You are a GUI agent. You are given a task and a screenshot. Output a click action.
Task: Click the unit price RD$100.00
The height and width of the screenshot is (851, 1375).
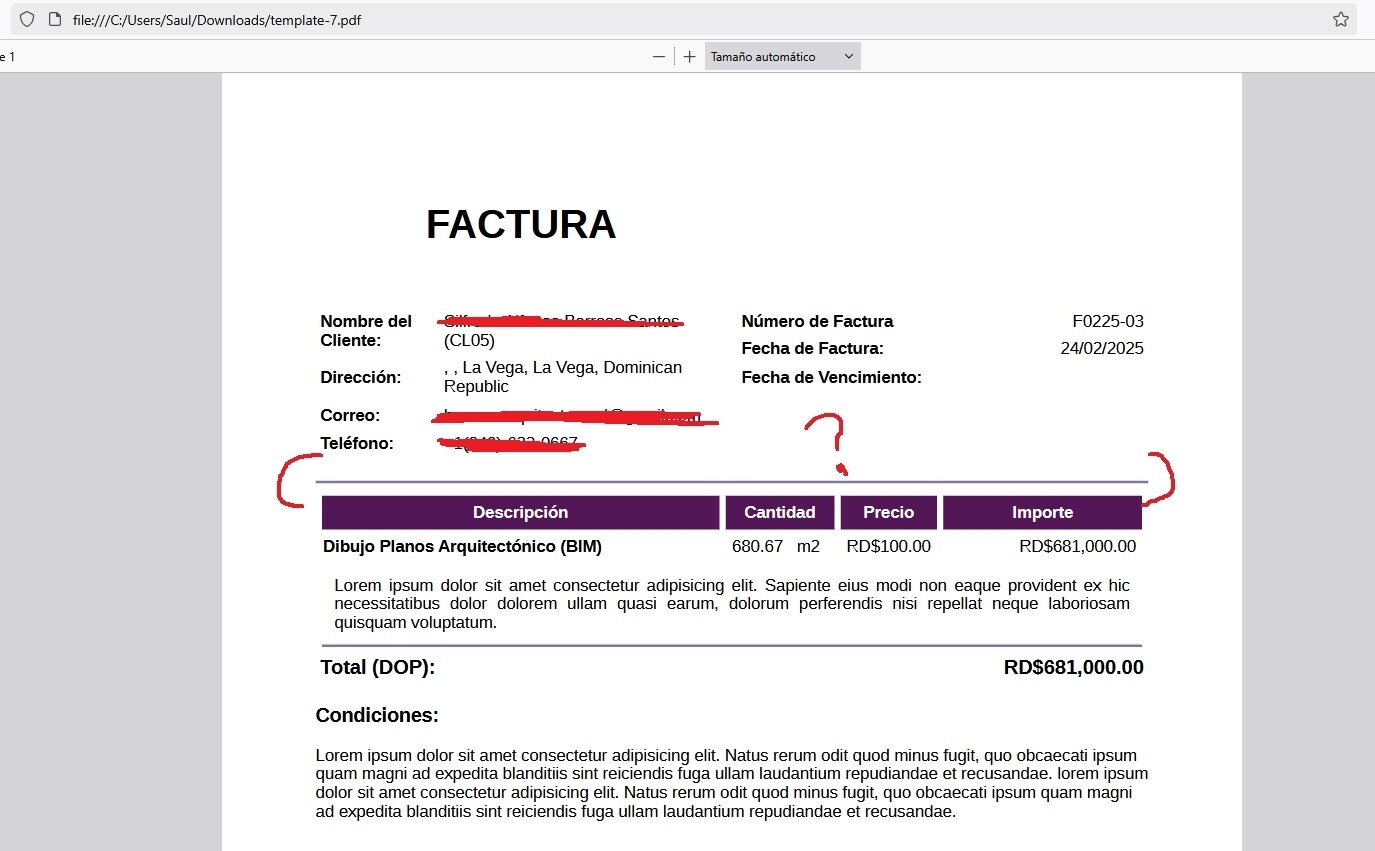[x=888, y=547]
